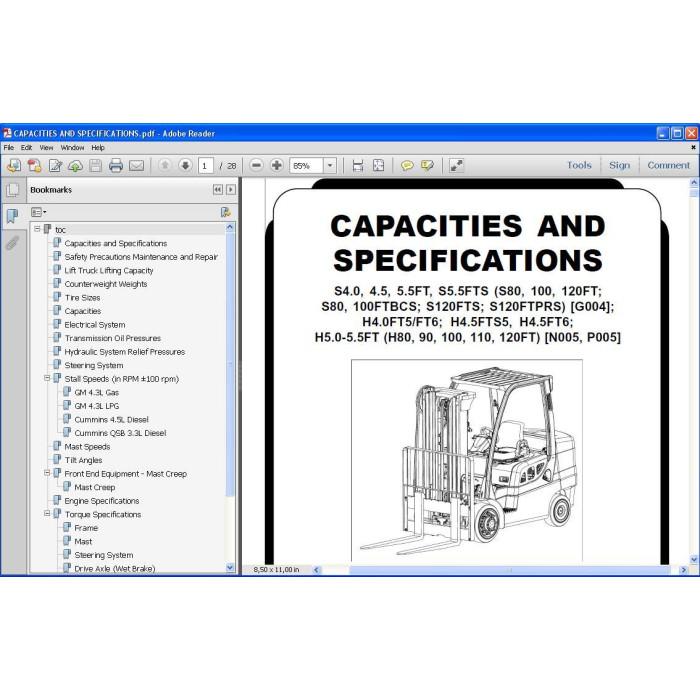The image size is (700, 700).
Task: Select Capacities and Specifications bookmark
Action: 116,243
